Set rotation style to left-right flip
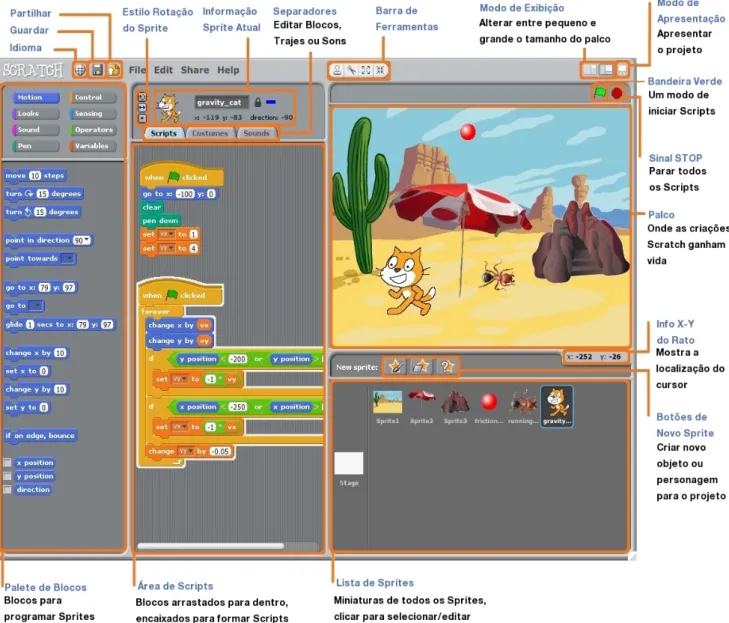Screen dimensions: 729x623 click(x=142, y=108)
